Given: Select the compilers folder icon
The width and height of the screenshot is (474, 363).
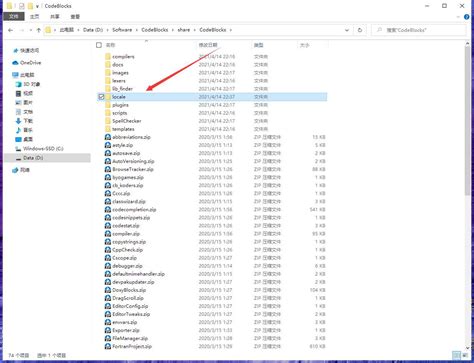Looking at the screenshot, I should click(x=108, y=56).
